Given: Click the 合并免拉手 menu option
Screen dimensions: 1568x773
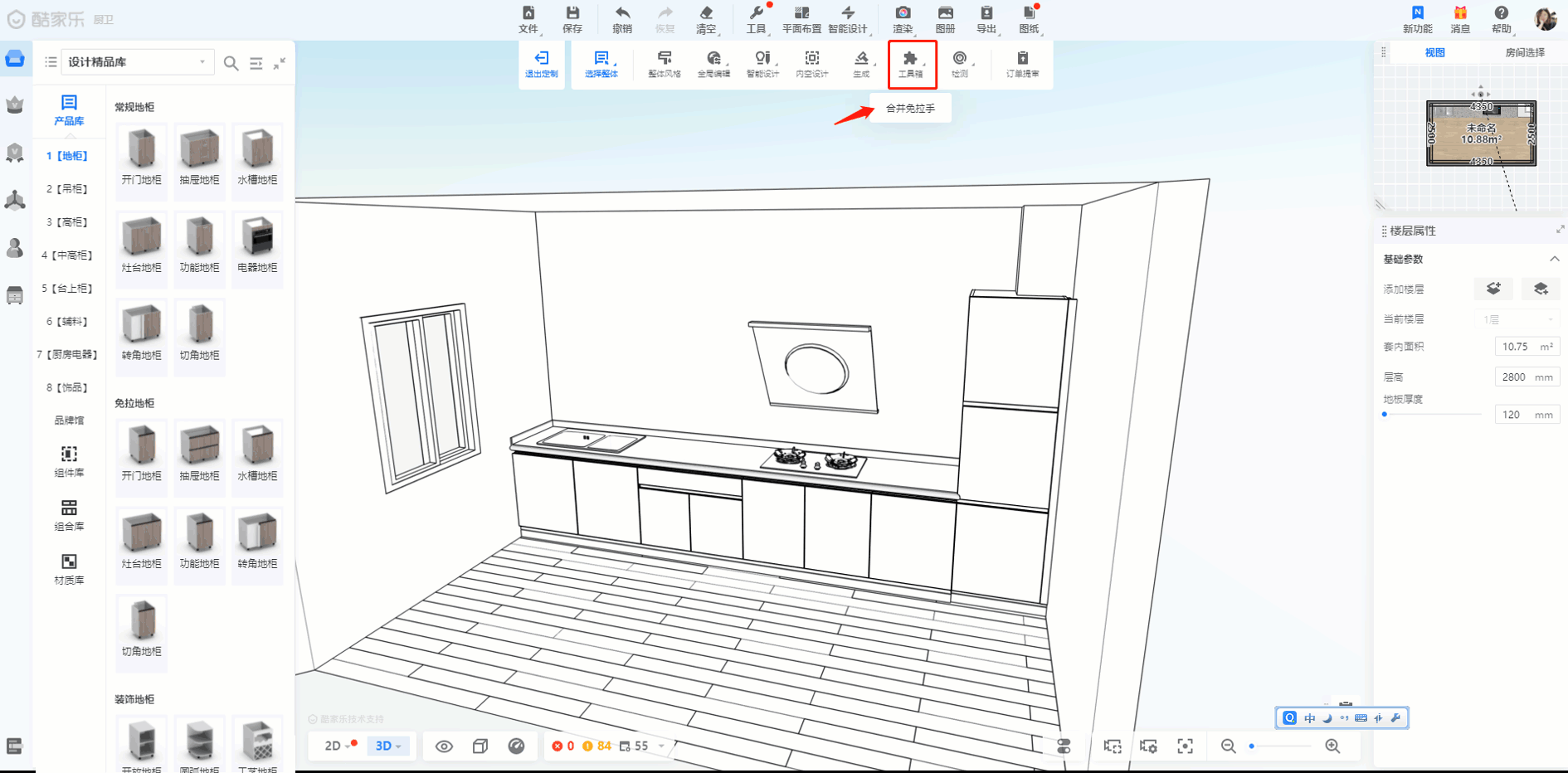Looking at the screenshot, I should point(910,109).
